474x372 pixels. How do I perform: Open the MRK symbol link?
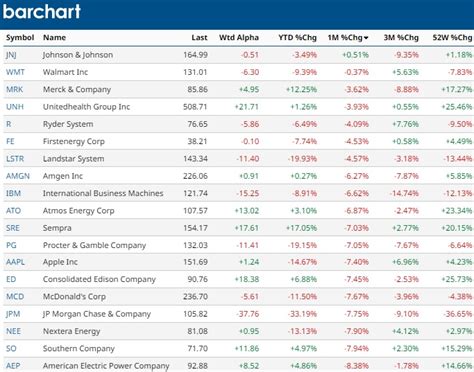click(15, 89)
